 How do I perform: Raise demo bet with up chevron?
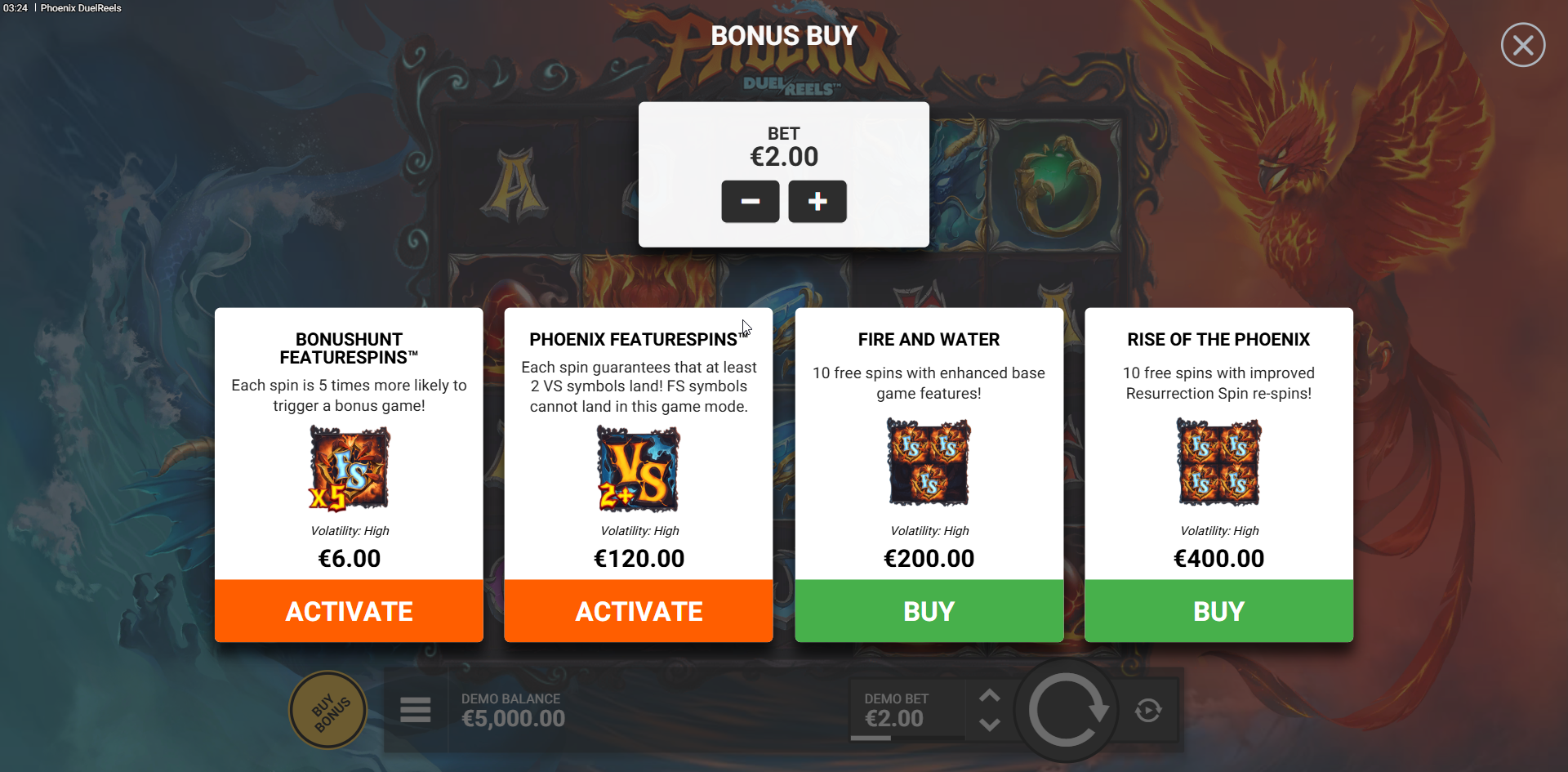tap(990, 695)
